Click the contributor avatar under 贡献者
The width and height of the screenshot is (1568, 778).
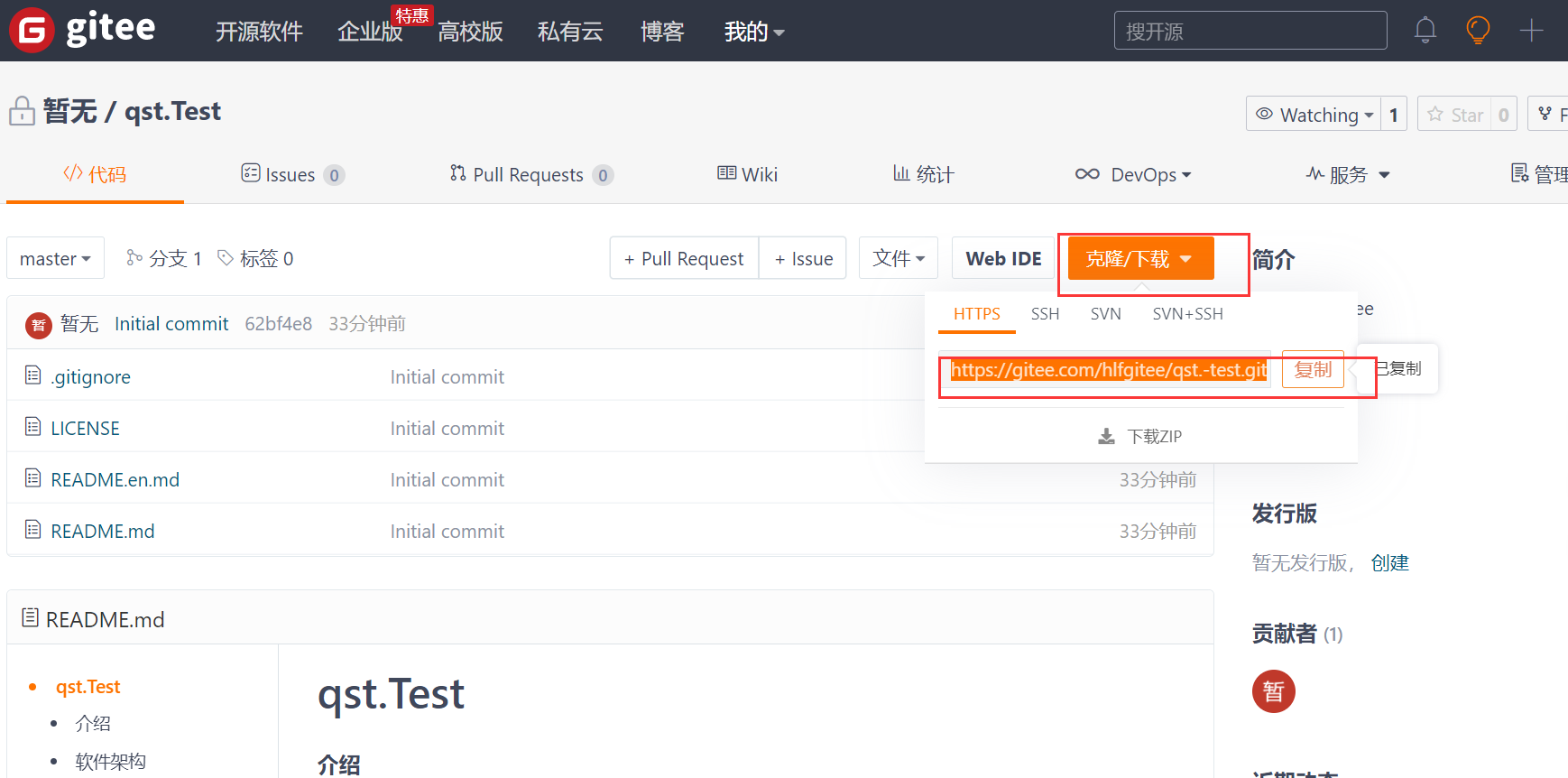[1273, 691]
